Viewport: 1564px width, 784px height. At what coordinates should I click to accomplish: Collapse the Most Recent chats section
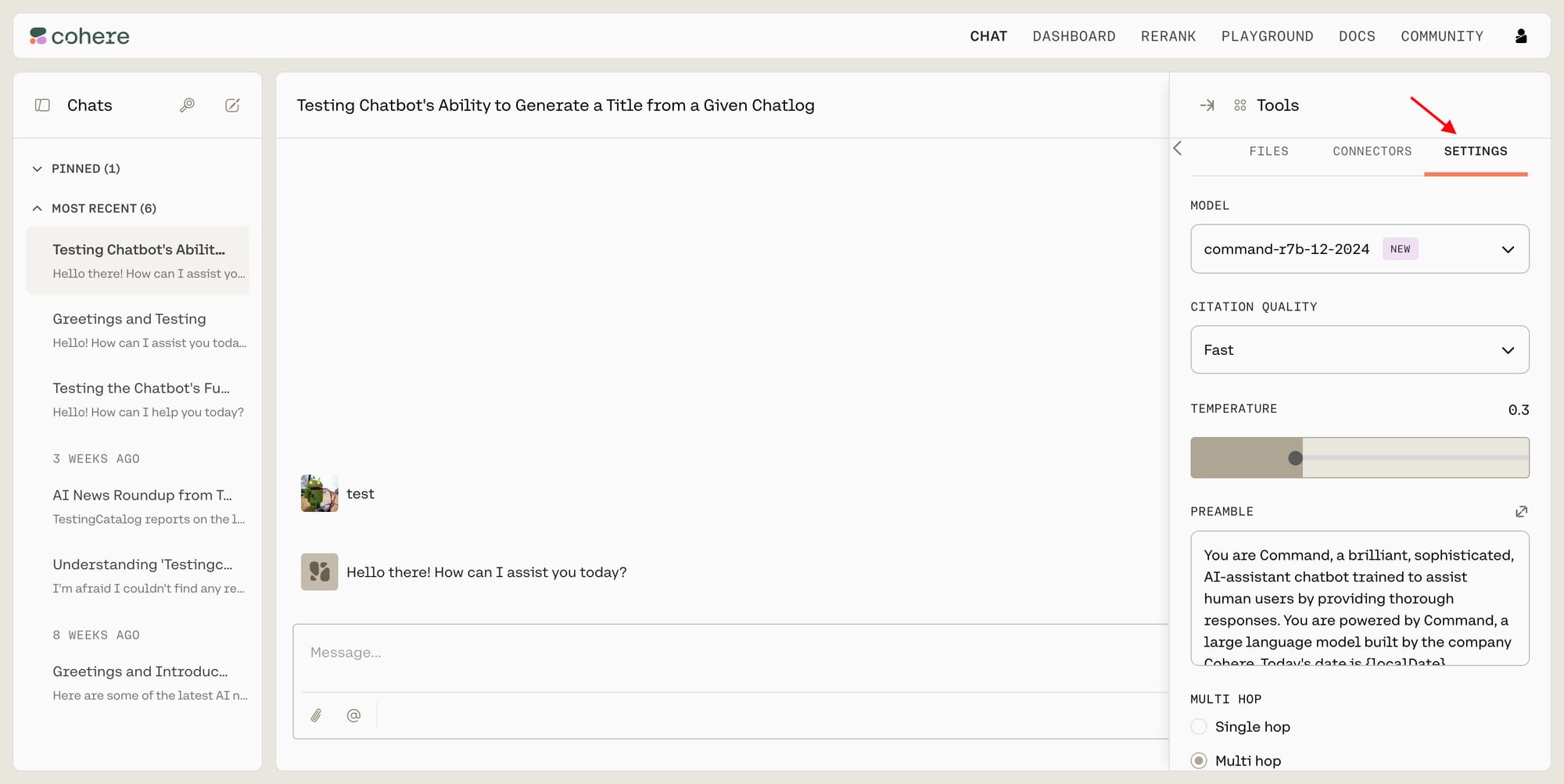(x=37, y=209)
